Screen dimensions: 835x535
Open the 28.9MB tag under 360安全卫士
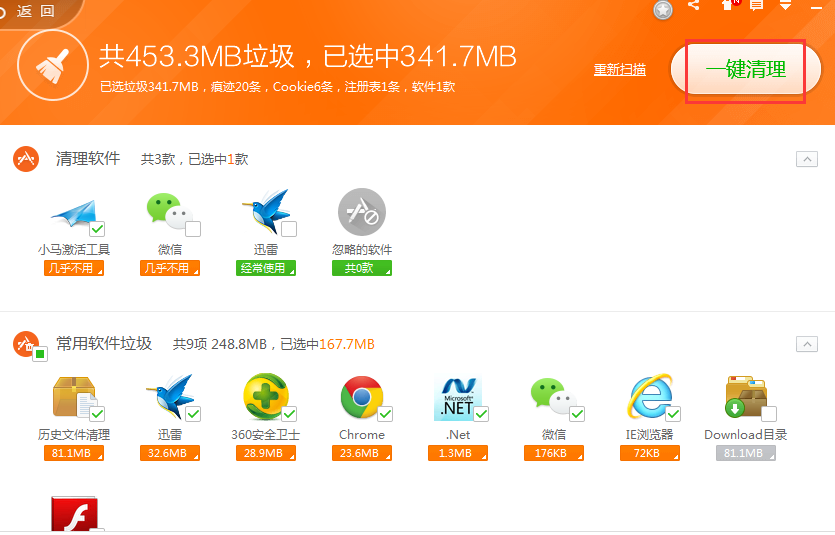(x=266, y=453)
